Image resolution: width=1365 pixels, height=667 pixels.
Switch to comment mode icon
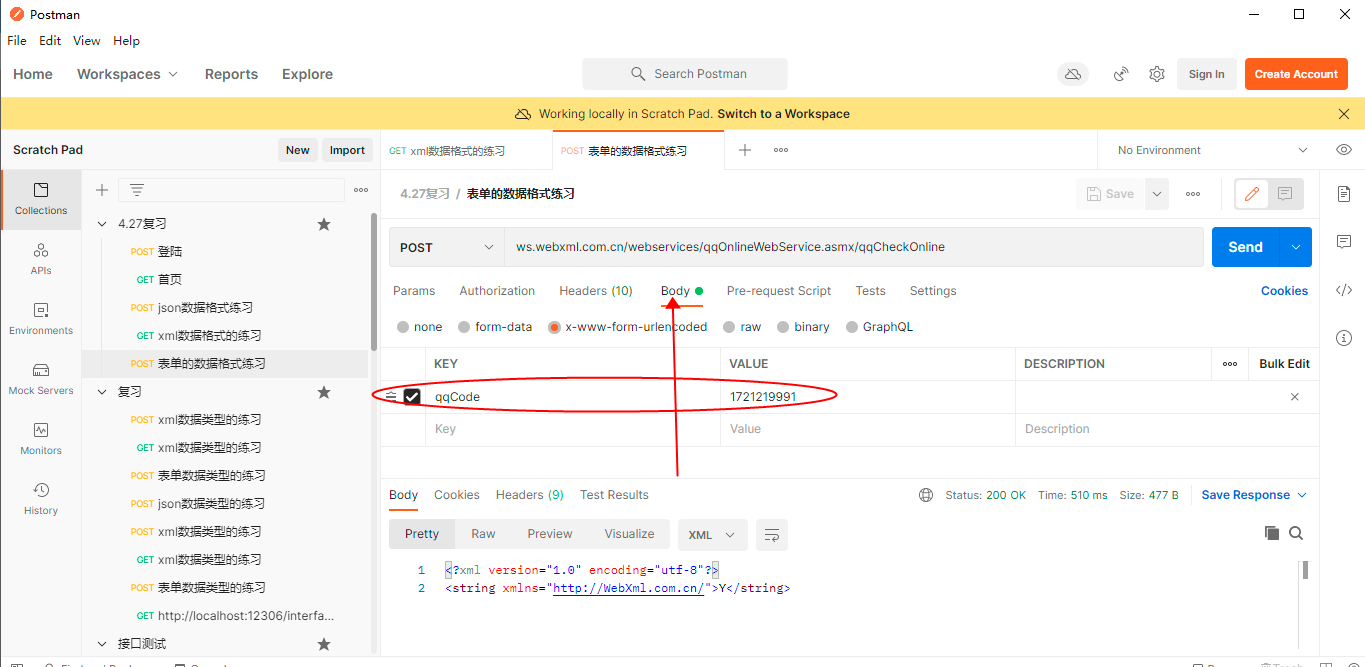[1285, 194]
